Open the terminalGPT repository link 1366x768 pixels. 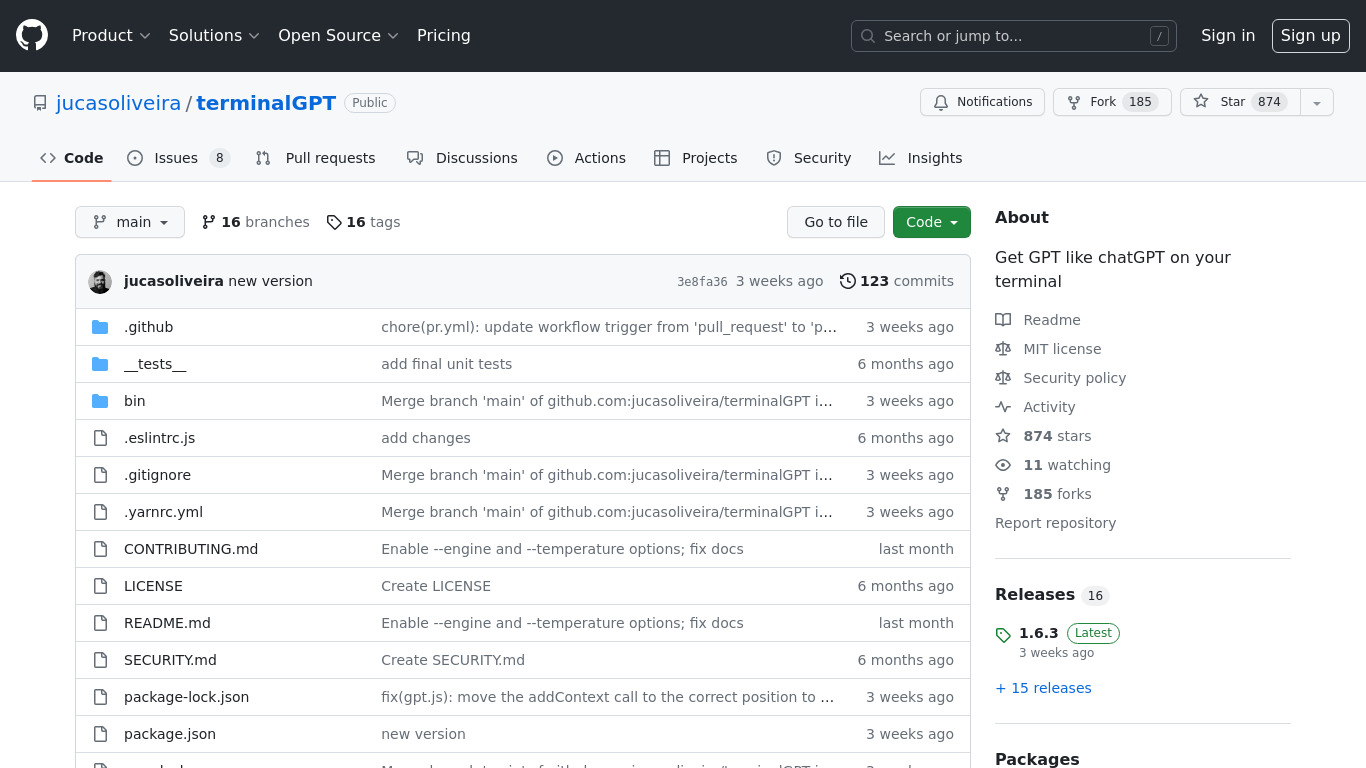click(x=266, y=103)
